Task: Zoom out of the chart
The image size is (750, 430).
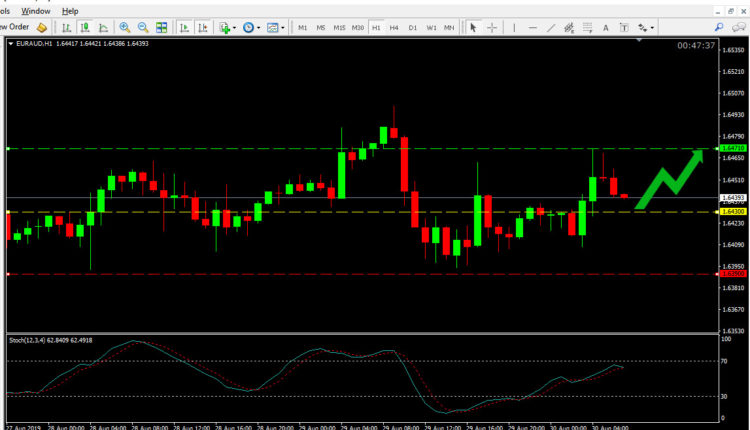Action: coord(143,28)
